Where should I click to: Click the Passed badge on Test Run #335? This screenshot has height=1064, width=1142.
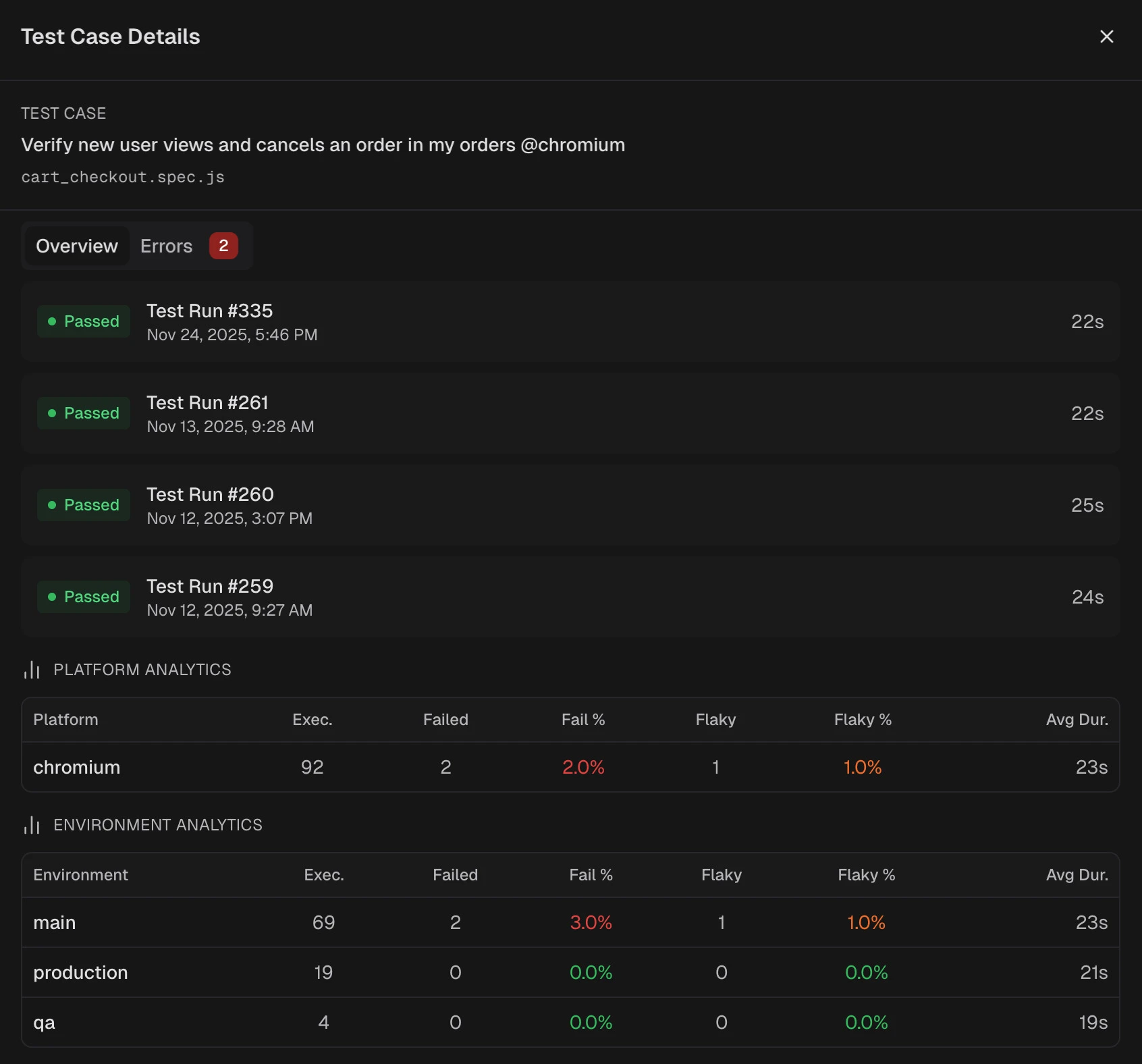[x=84, y=321]
